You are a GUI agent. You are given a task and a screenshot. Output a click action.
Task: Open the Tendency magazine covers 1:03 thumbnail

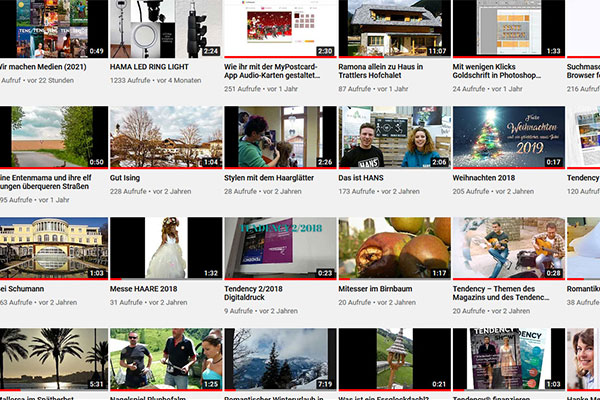click(509, 359)
